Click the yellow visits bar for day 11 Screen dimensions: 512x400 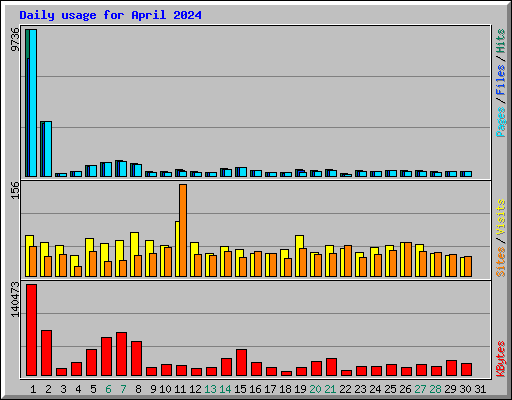click(x=177, y=249)
